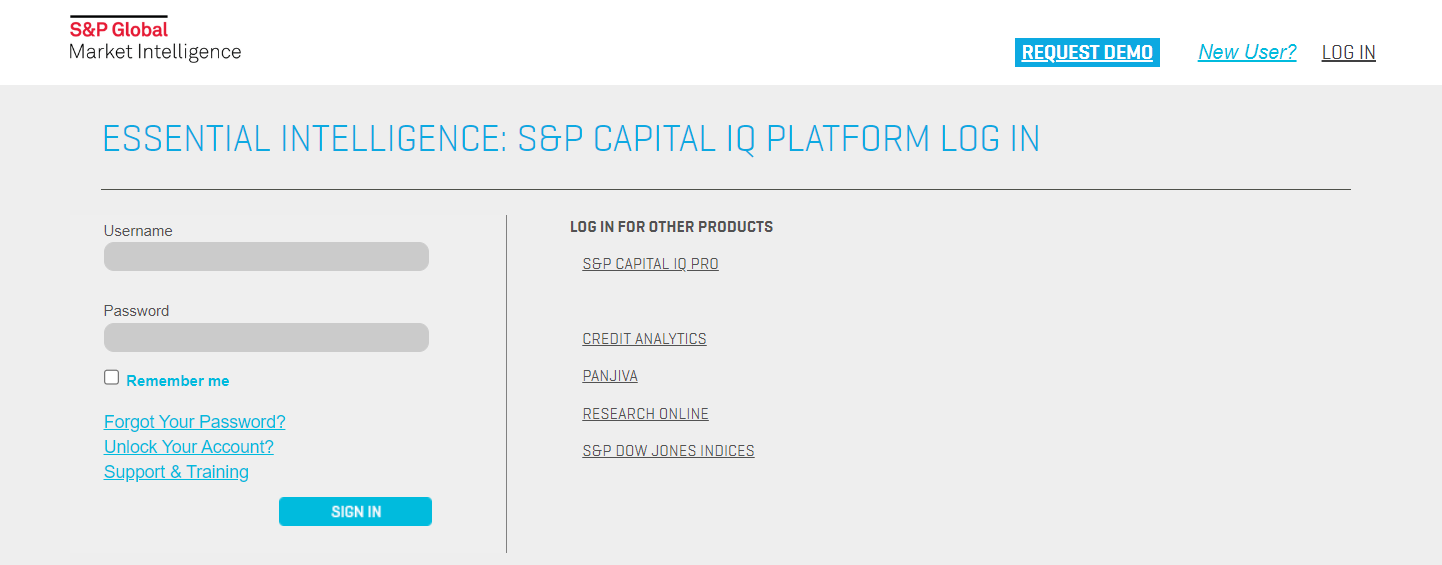Click the Remember me label text

178,381
